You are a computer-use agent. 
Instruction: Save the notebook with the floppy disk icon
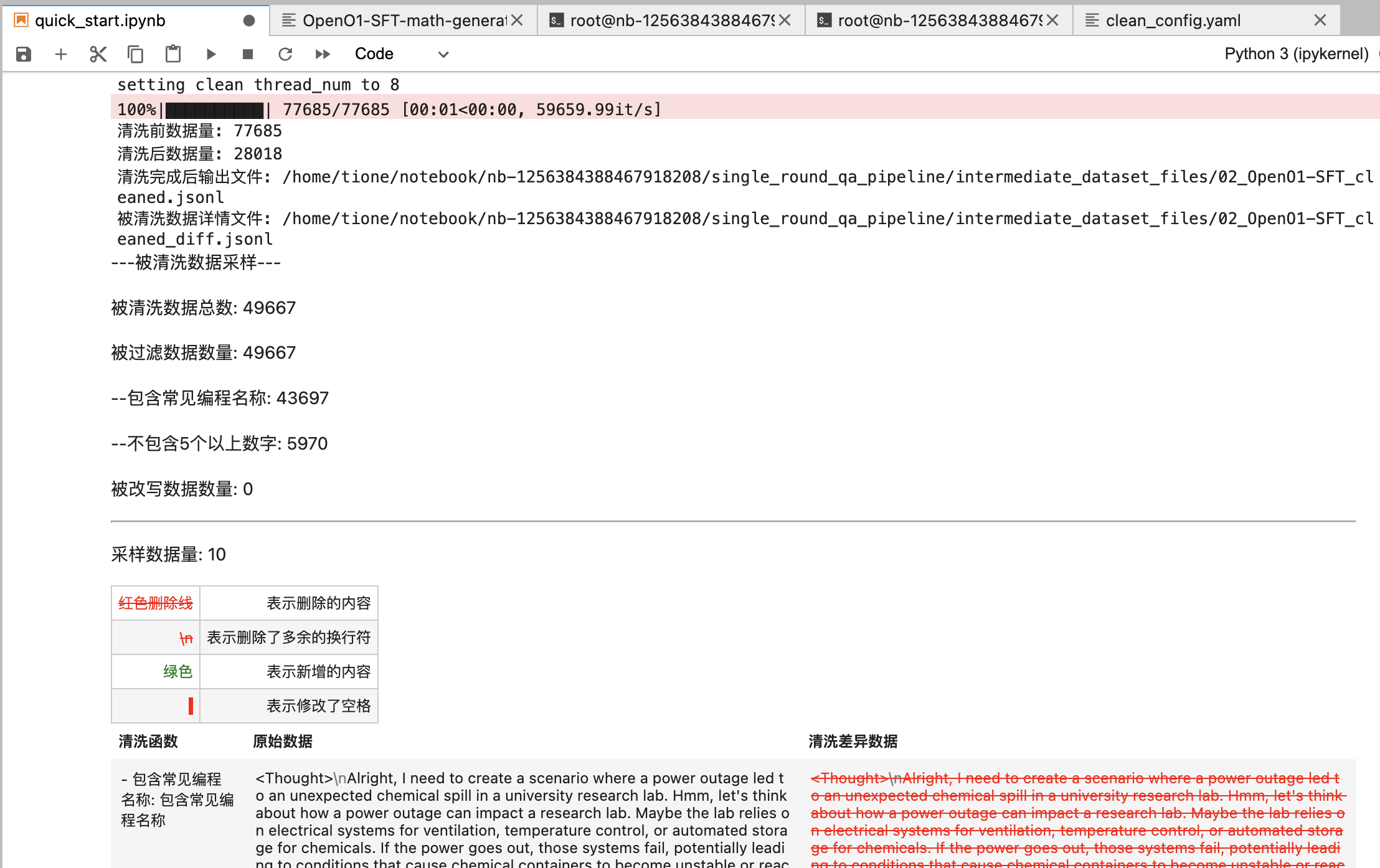pyautogui.click(x=24, y=54)
